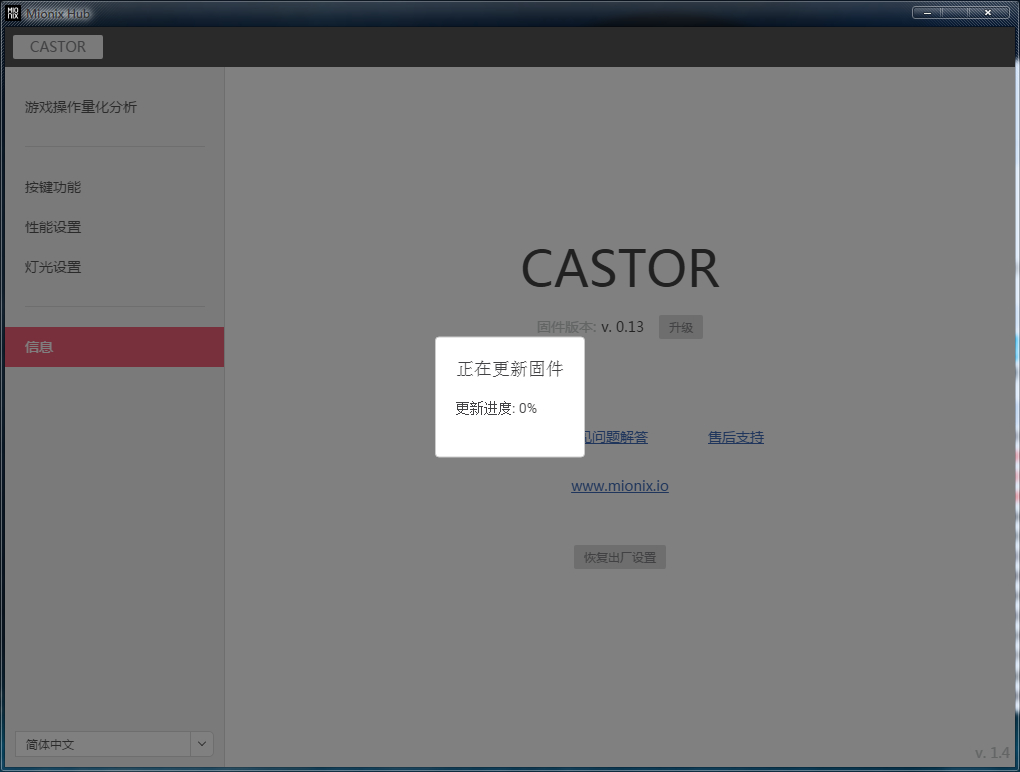Click the 更新进度: 0% text

tap(496, 408)
